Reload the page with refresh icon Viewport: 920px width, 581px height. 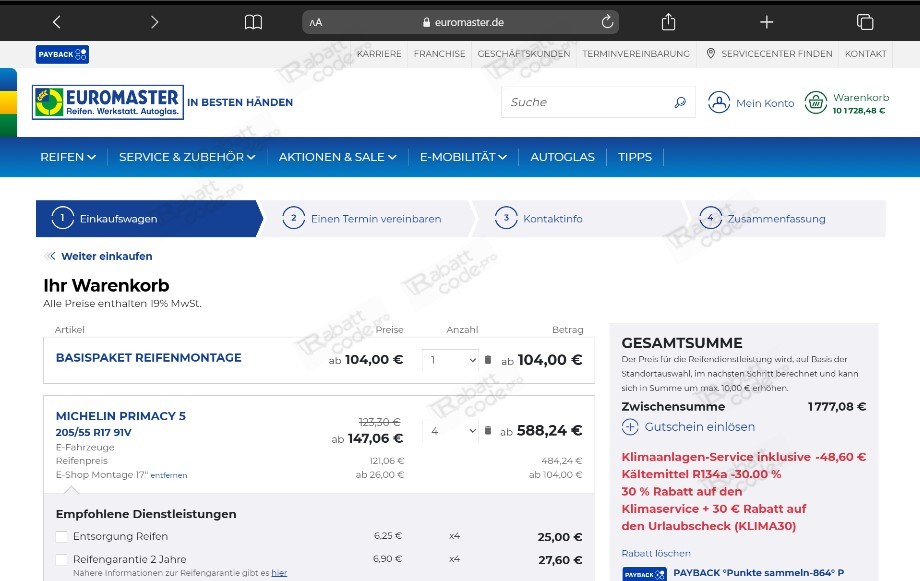click(x=607, y=22)
